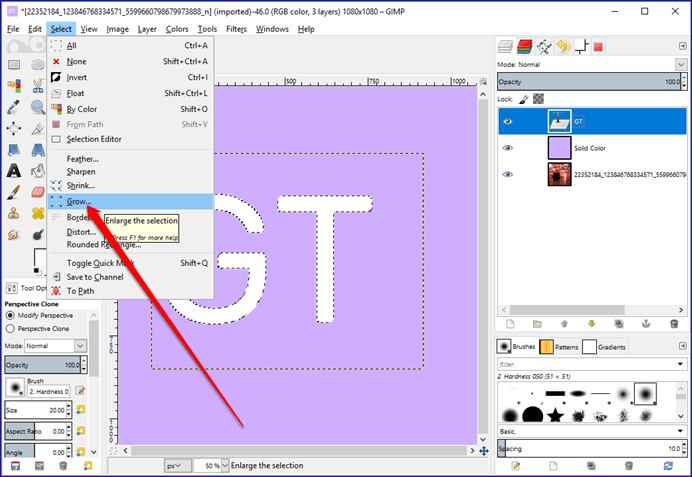Open the brush filter dropdown arrow
Screen dimensions: 692x477
680,364
